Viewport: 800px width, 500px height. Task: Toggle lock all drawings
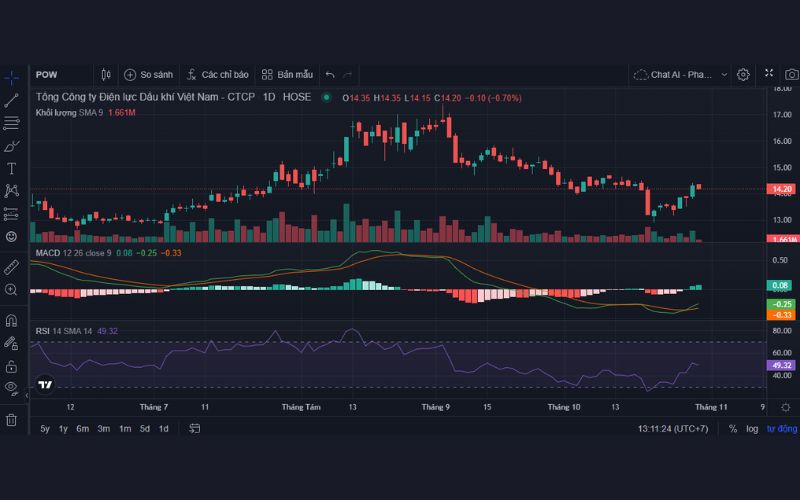[12, 366]
